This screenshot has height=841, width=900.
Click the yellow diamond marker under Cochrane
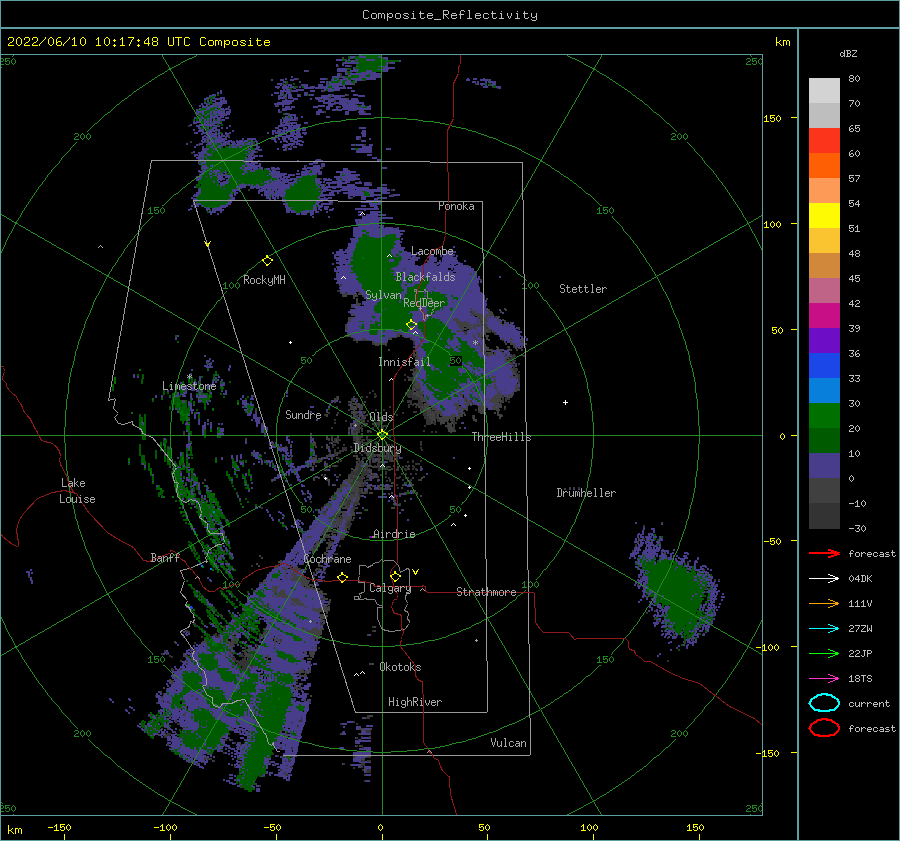(x=343, y=577)
